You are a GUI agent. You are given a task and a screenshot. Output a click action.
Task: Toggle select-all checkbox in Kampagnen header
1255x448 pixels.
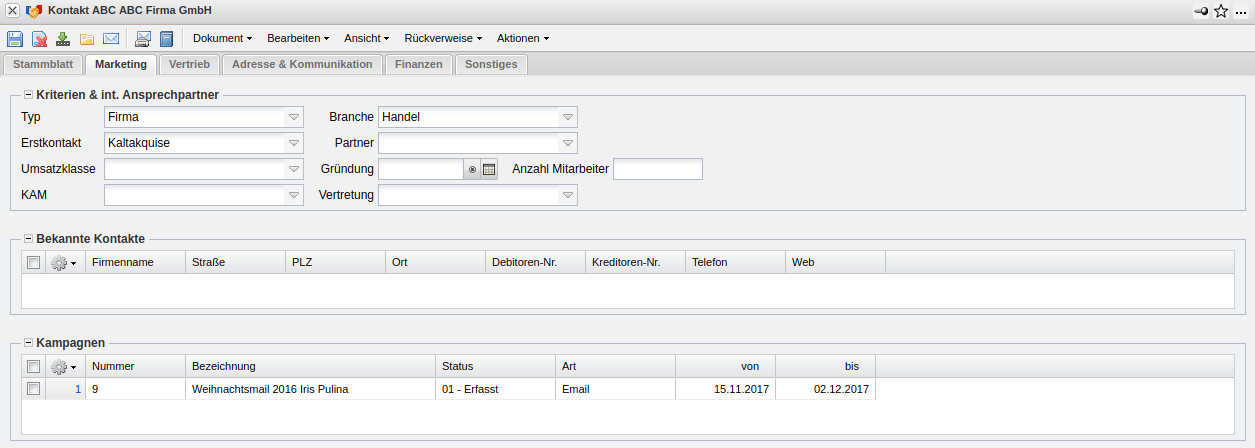(34, 366)
